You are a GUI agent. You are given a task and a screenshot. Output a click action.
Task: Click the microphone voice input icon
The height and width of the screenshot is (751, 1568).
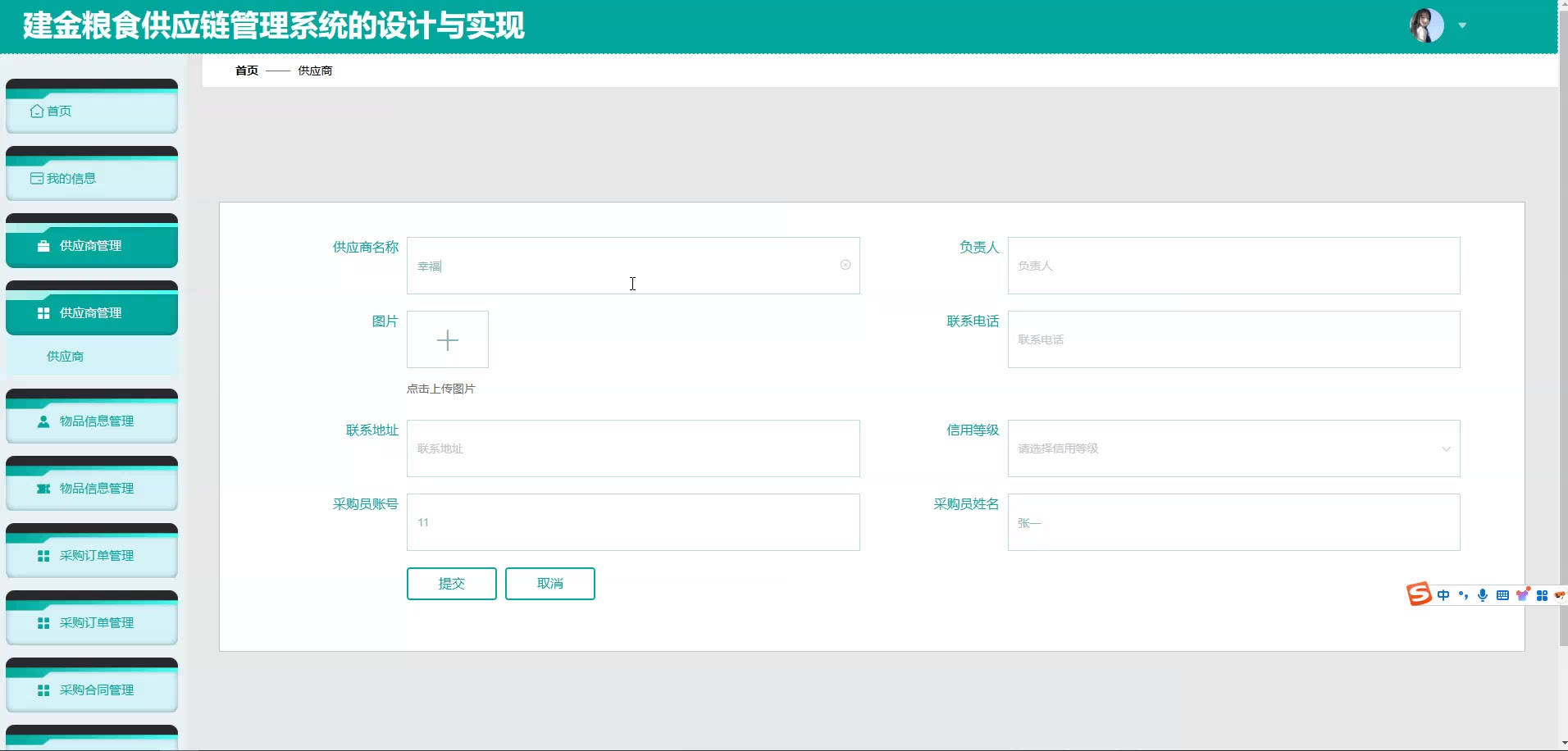click(1483, 595)
